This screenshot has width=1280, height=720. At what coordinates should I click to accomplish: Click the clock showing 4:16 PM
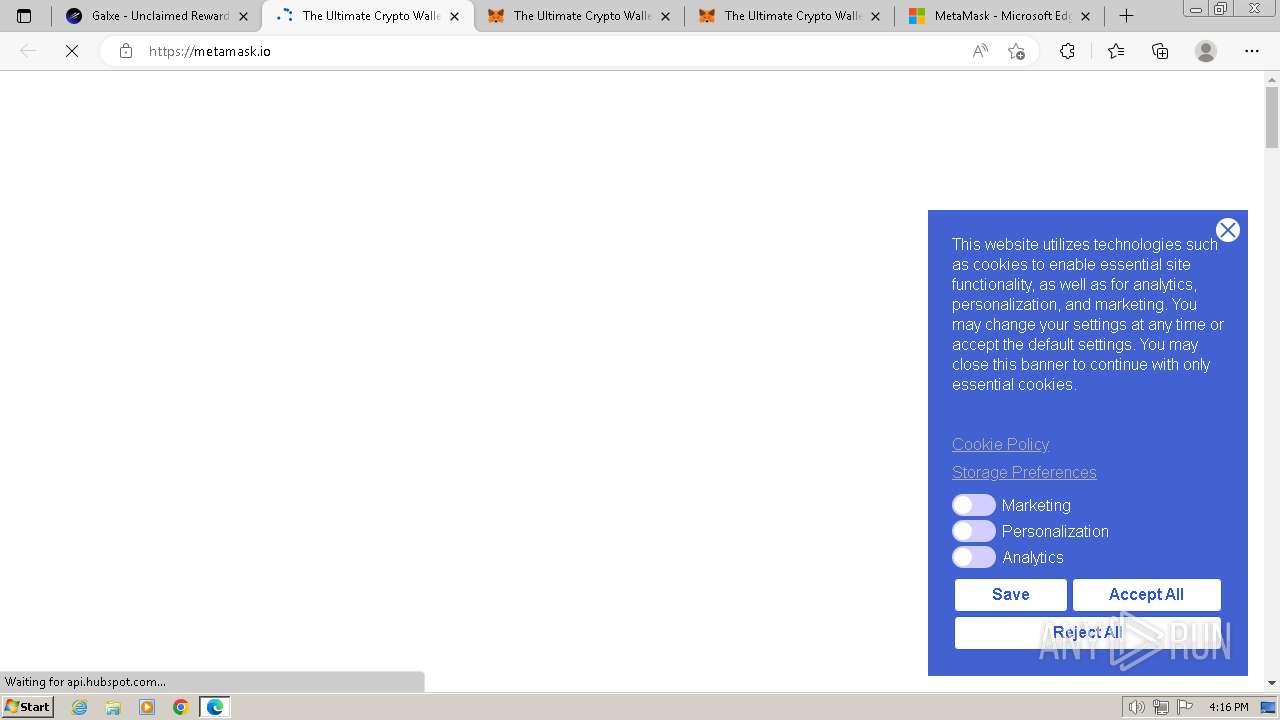click(1228, 707)
